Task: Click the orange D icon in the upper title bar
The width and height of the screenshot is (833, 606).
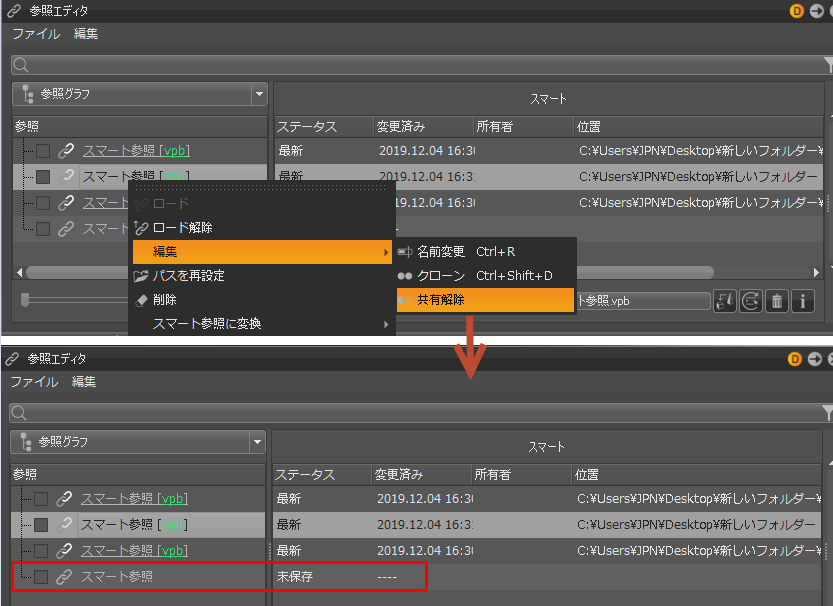Action: coord(796,11)
